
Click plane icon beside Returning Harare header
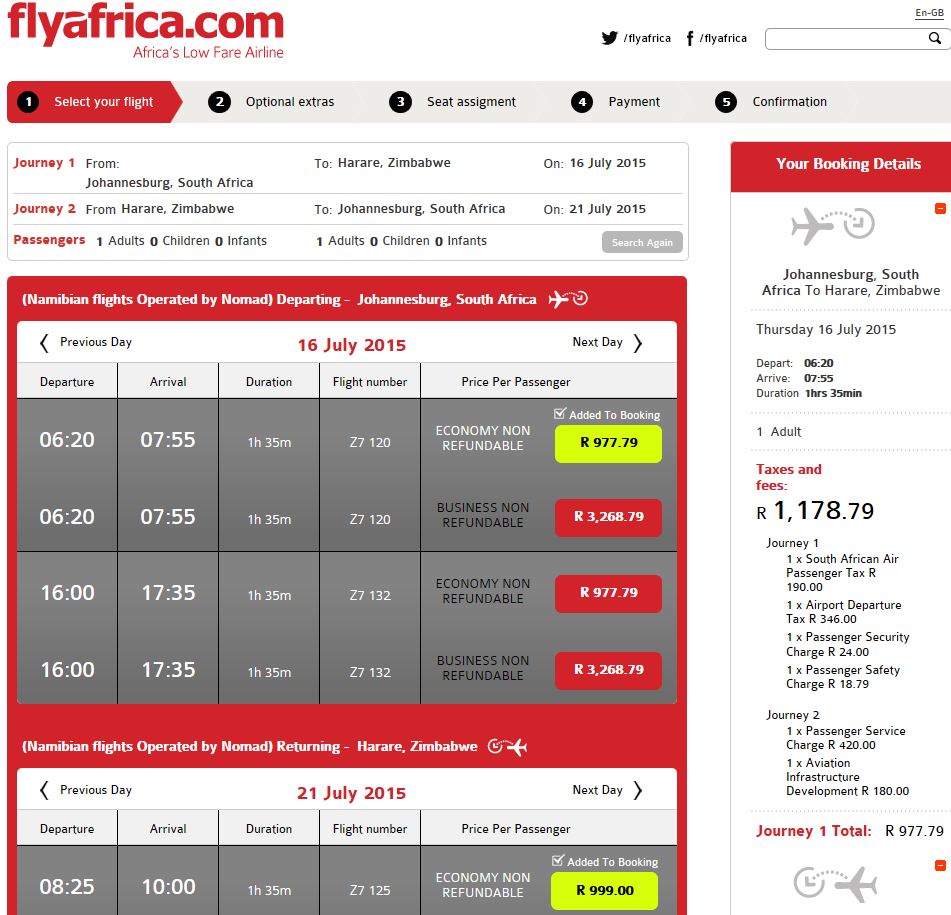pos(508,746)
